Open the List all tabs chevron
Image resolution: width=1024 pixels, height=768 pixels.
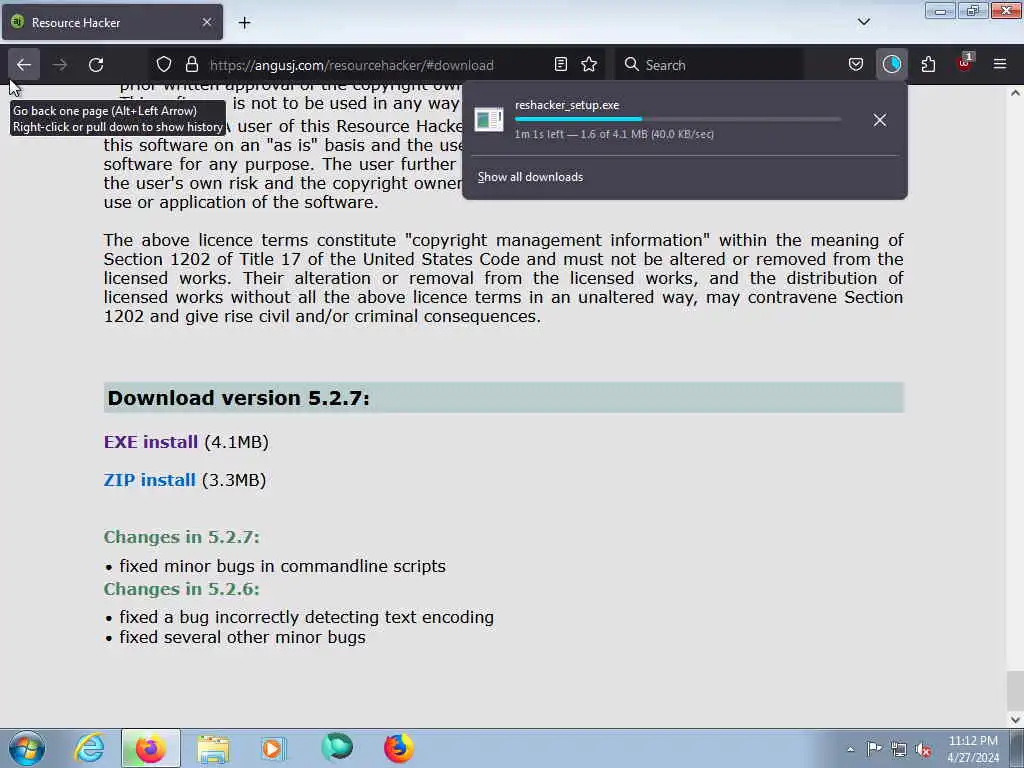(863, 22)
